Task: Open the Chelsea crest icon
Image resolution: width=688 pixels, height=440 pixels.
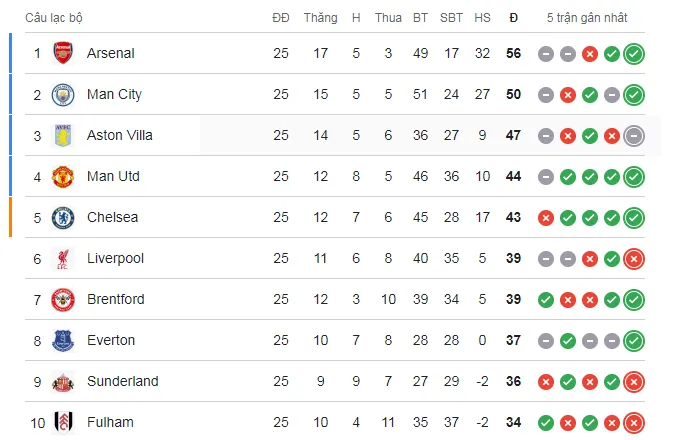Action: [63, 217]
